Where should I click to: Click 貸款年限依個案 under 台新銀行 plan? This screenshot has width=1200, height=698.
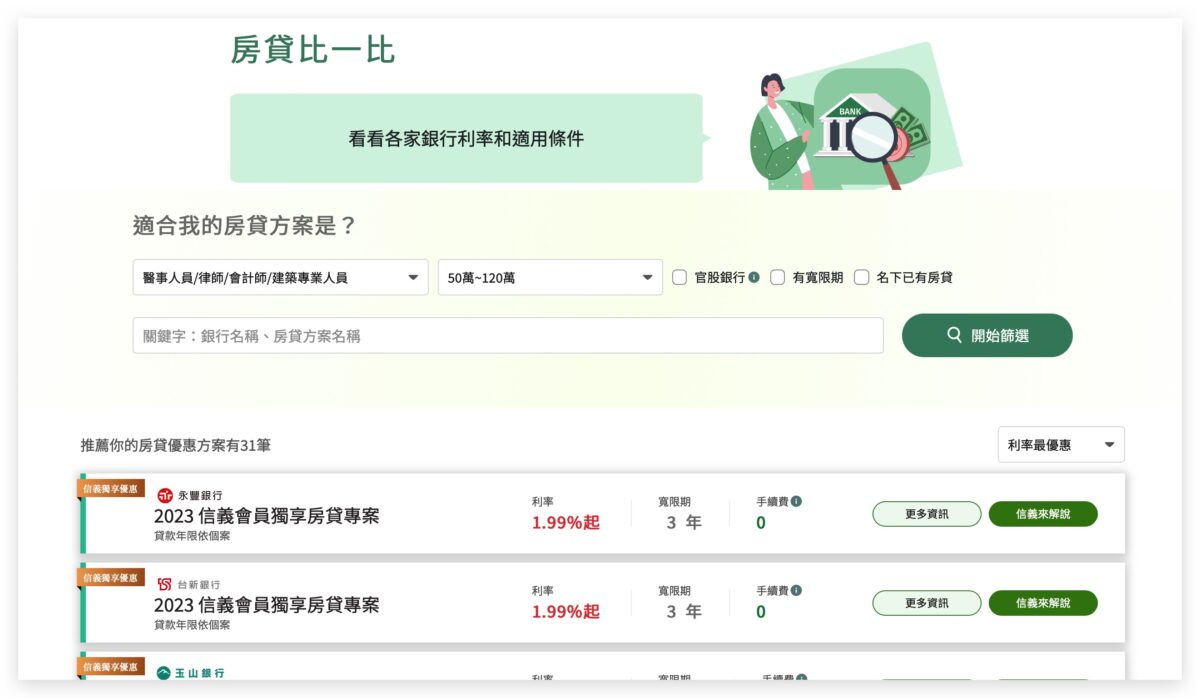(192, 625)
